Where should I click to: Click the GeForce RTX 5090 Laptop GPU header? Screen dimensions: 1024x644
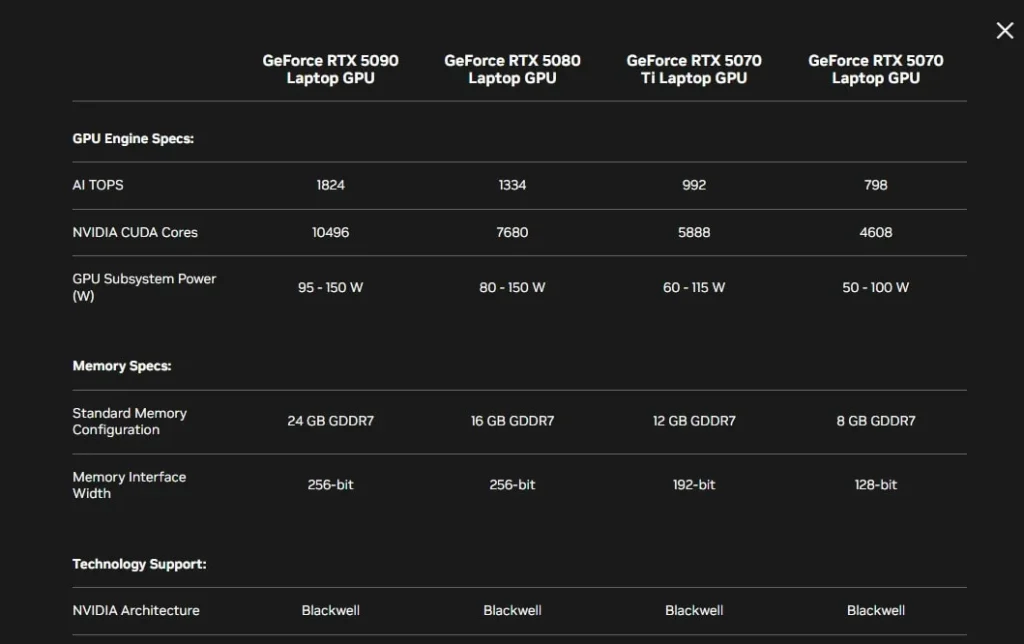pos(330,69)
